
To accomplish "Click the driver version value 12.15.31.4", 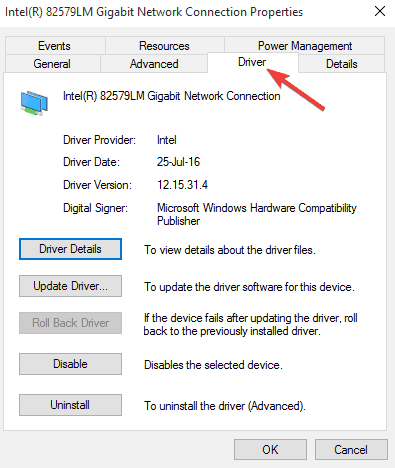I will pyautogui.click(x=183, y=185).
